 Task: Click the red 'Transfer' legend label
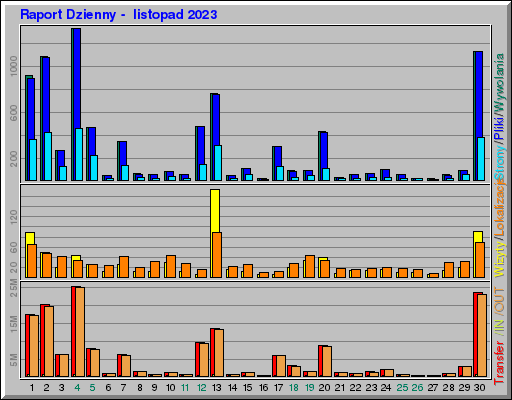coord(499,363)
